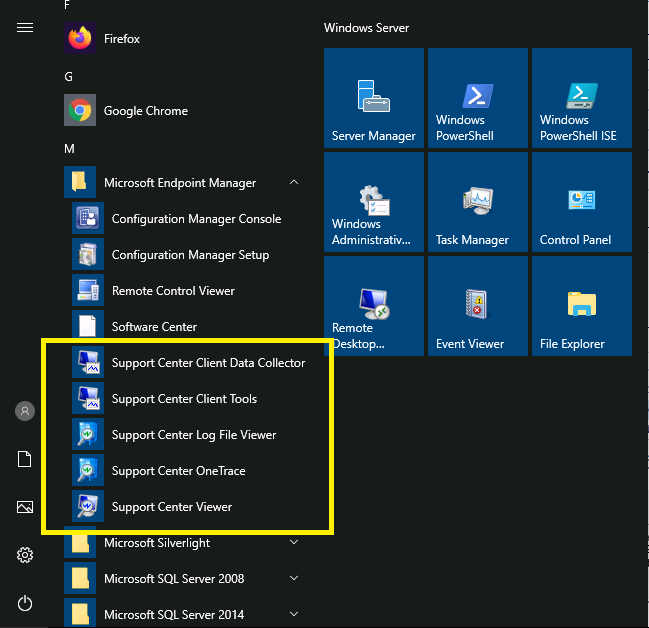Image resolution: width=649 pixels, height=628 pixels.
Task: Open the Windows PowerShell ISE tile
Action: tap(582, 98)
